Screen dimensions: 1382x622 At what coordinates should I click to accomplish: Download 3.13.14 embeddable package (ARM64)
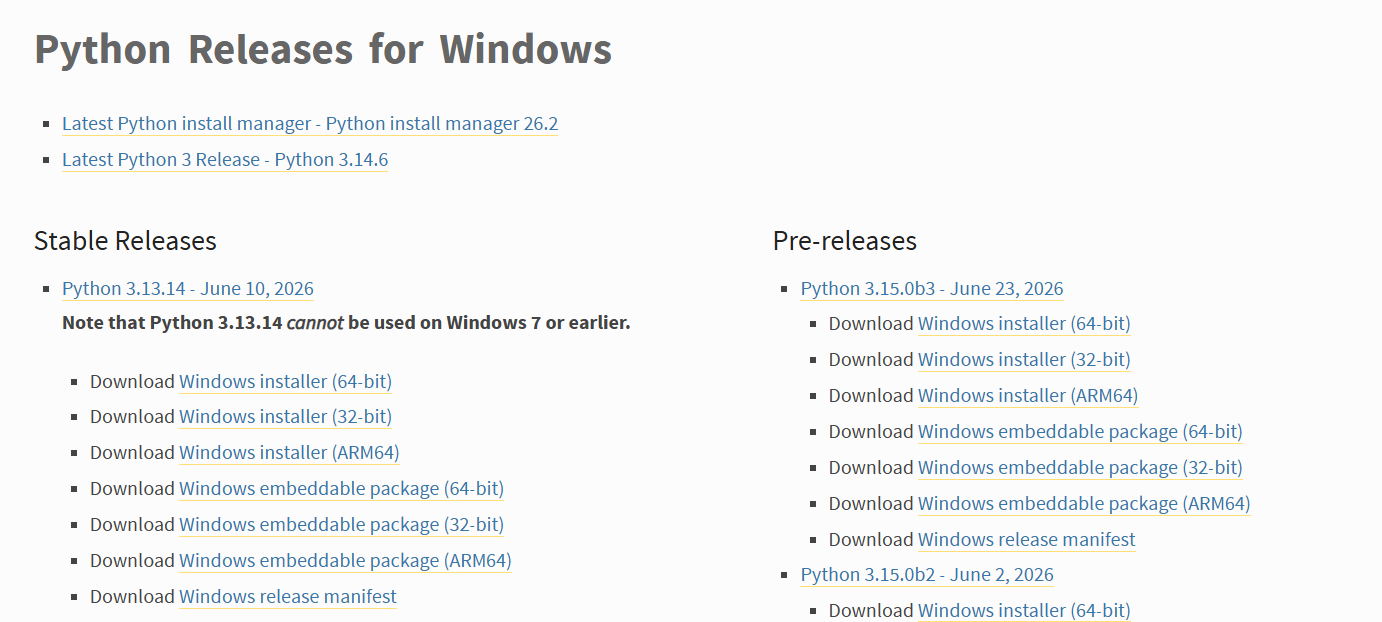point(345,561)
